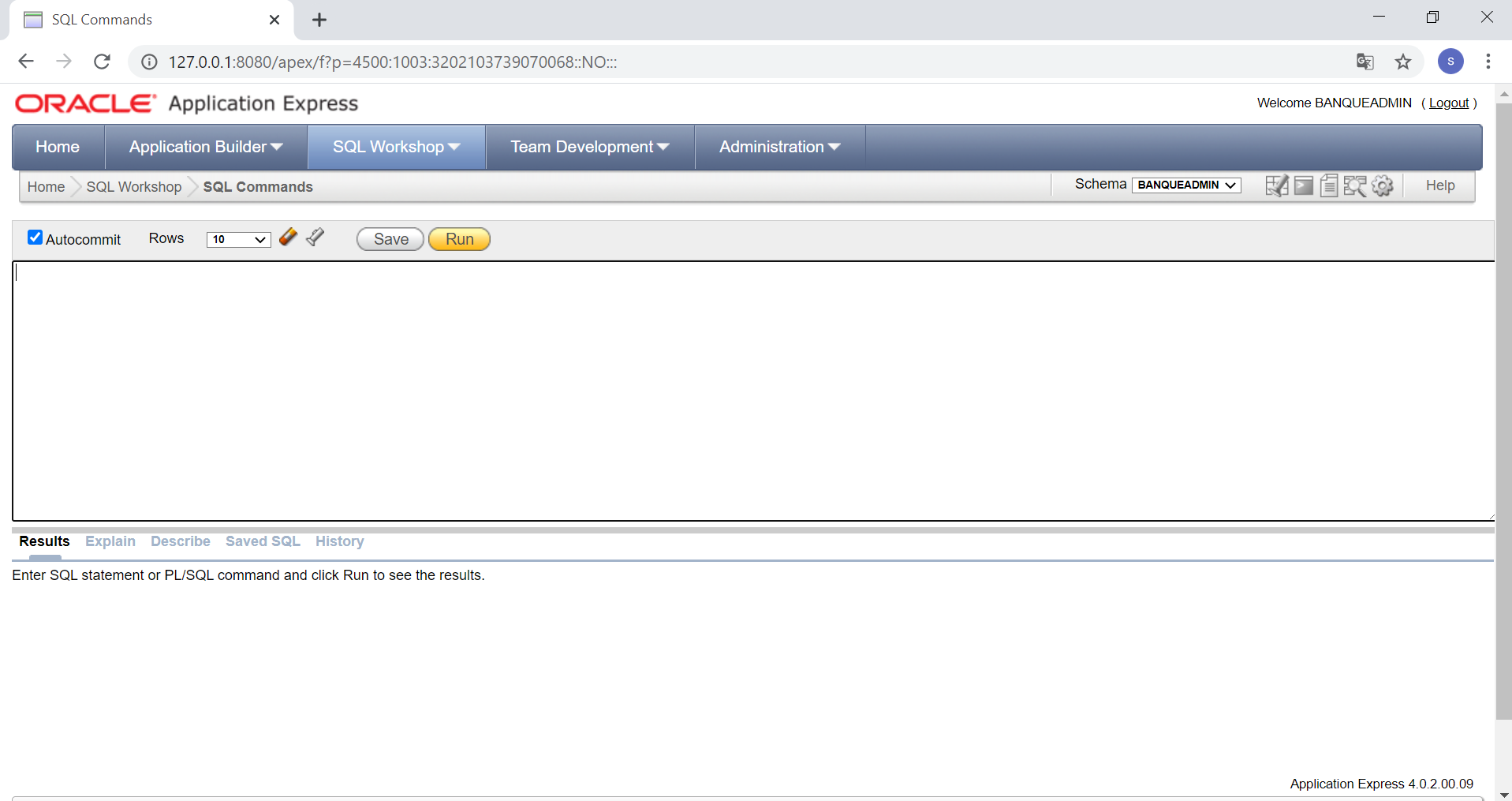Toggle the Autocommit checkbox
1512x801 pixels.
[x=35, y=238]
